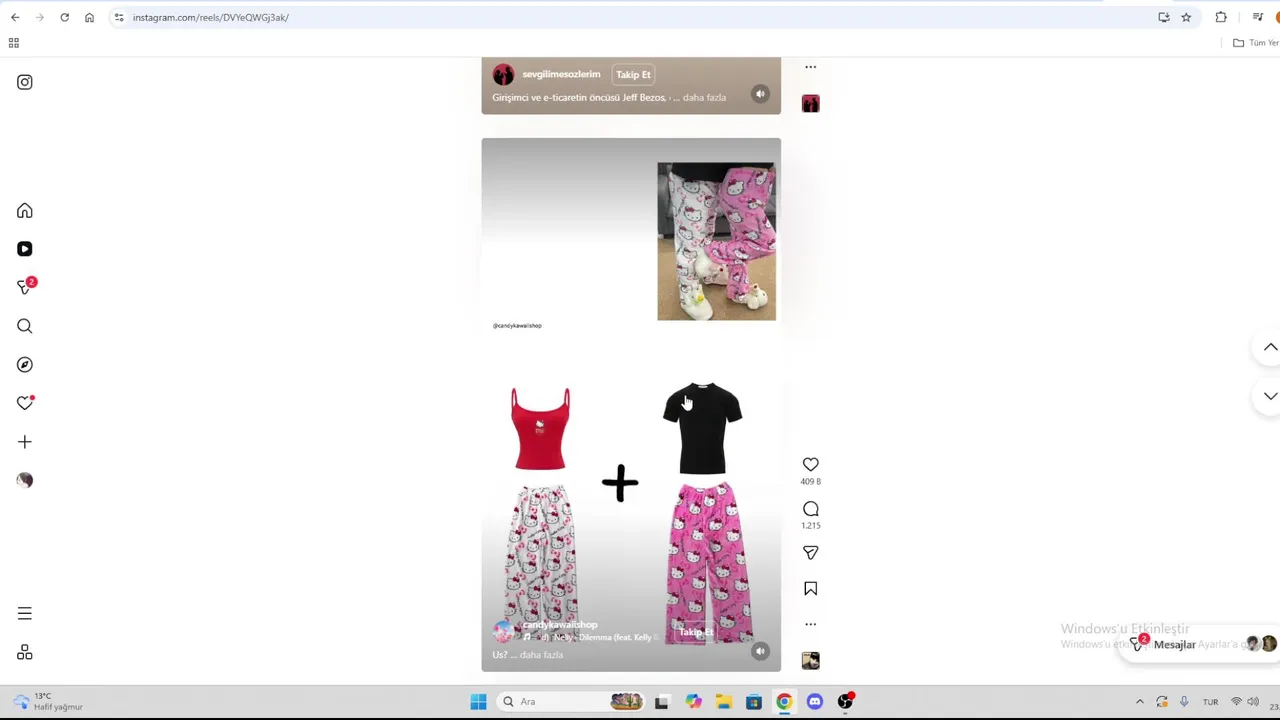This screenshot has height=720, width=1280.
Task: Click the install app icon in address bar
Action: [1164, 17]
